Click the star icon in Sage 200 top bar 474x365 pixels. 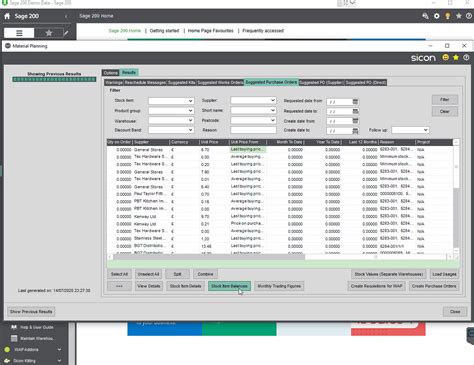[x=459, y=16]
